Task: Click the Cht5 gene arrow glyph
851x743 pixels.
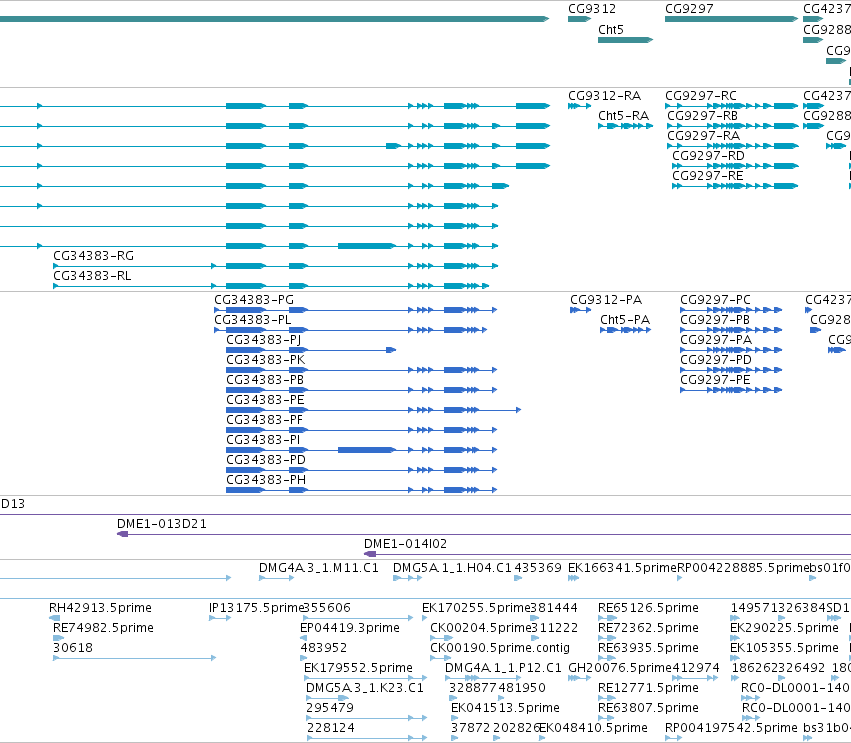Action: pos(625,40)
